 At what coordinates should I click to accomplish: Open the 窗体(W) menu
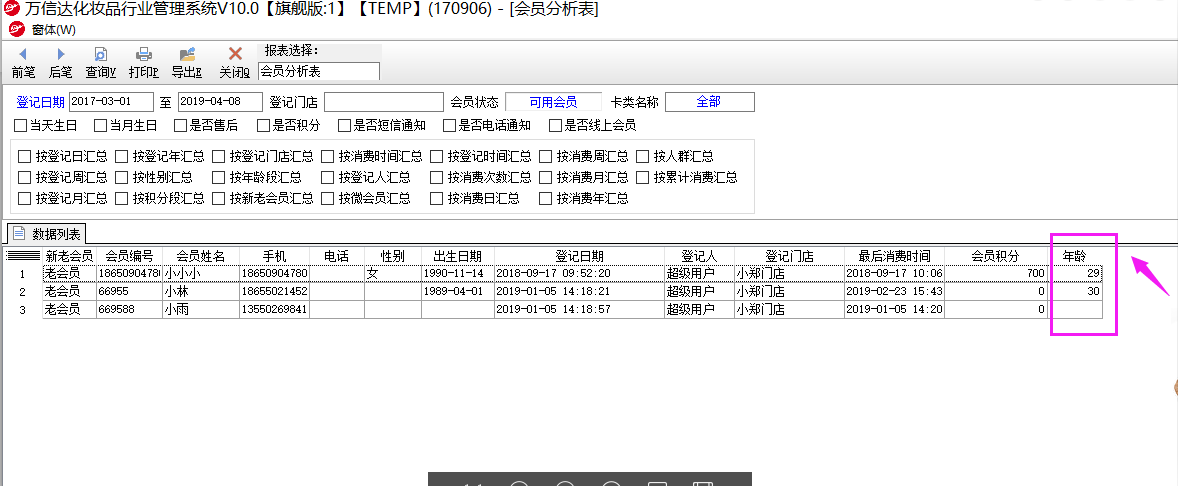(53, 30)
